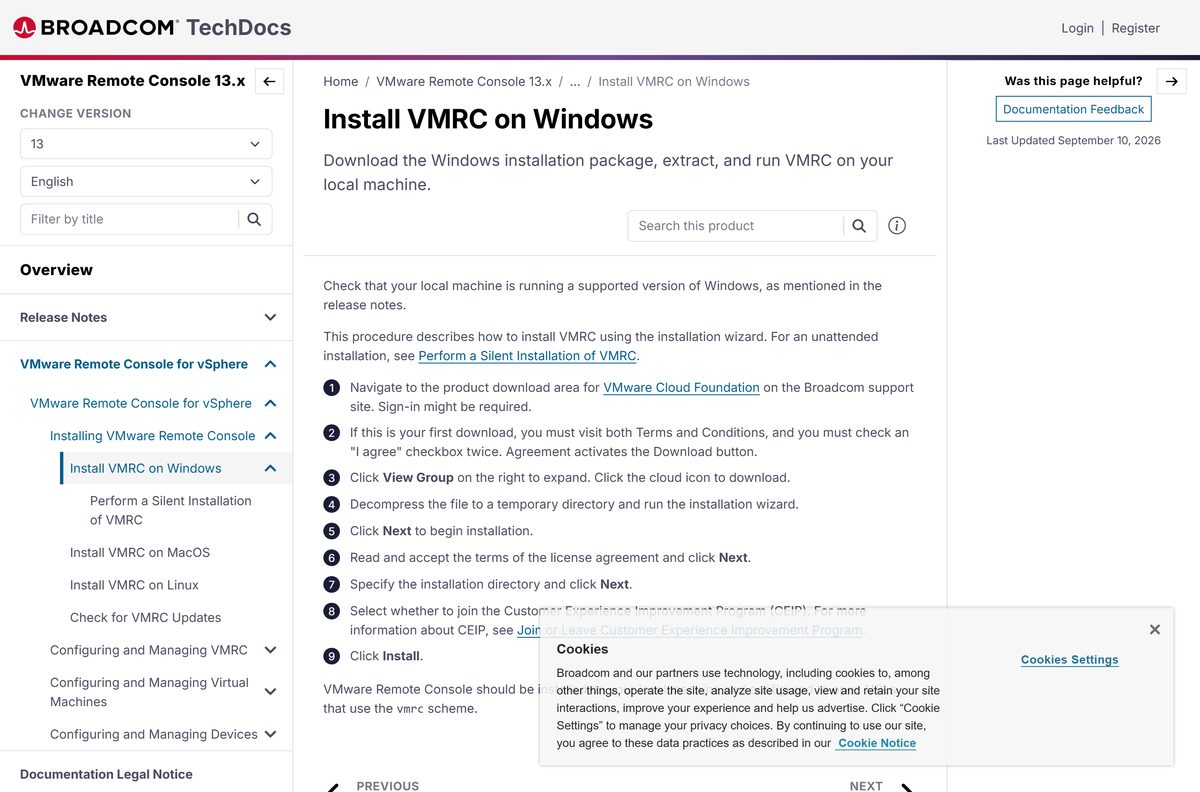This screenshot has width=1200, height=792.
Task: Open VMware Cloud Foundation link
Action: coord(681,388)
